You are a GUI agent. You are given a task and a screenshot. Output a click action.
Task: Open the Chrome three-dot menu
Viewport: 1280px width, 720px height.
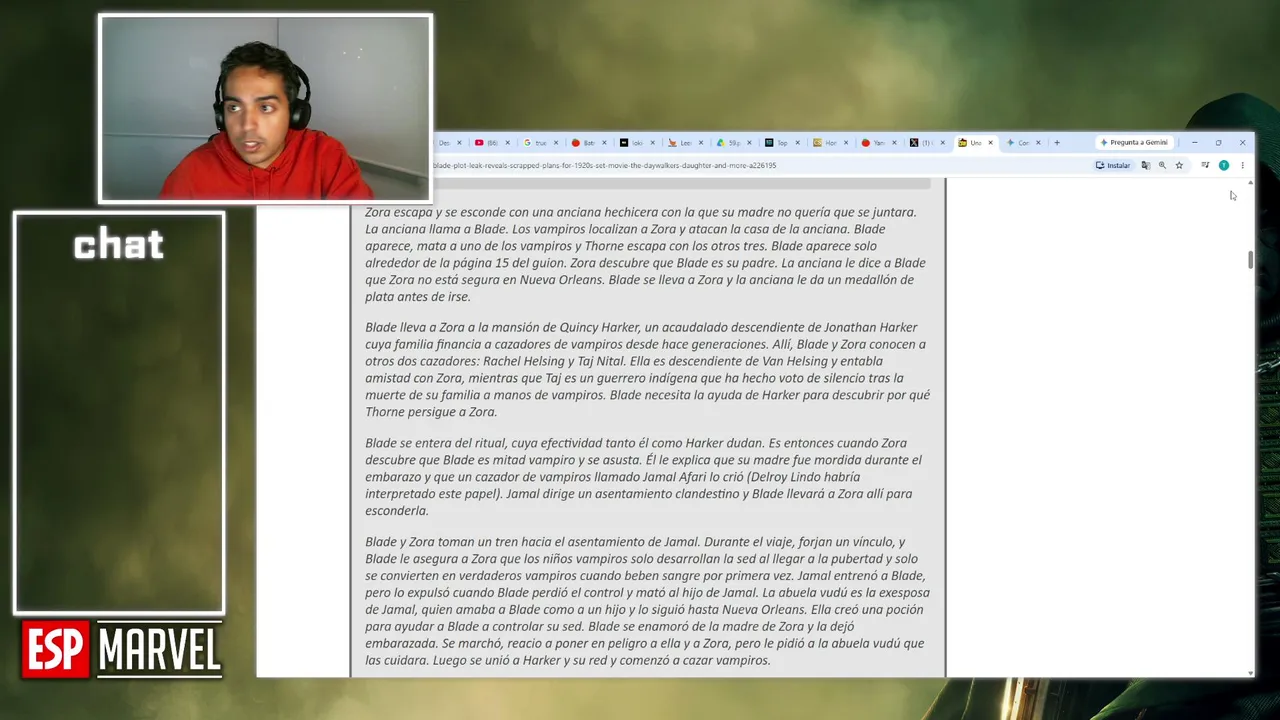point(1242,165)
